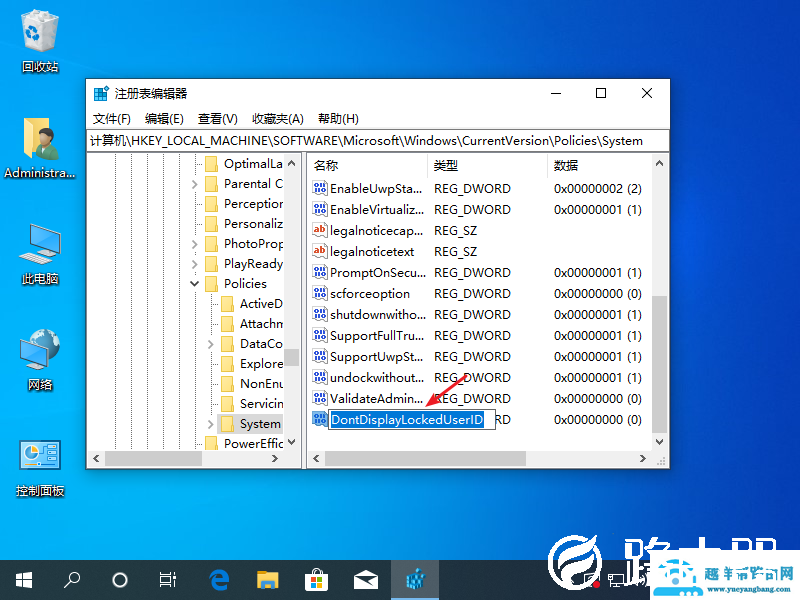Click the ValidateAdmin... DWORD value icon
This screenshot has height=600, width=800.
tap(319, 398)
